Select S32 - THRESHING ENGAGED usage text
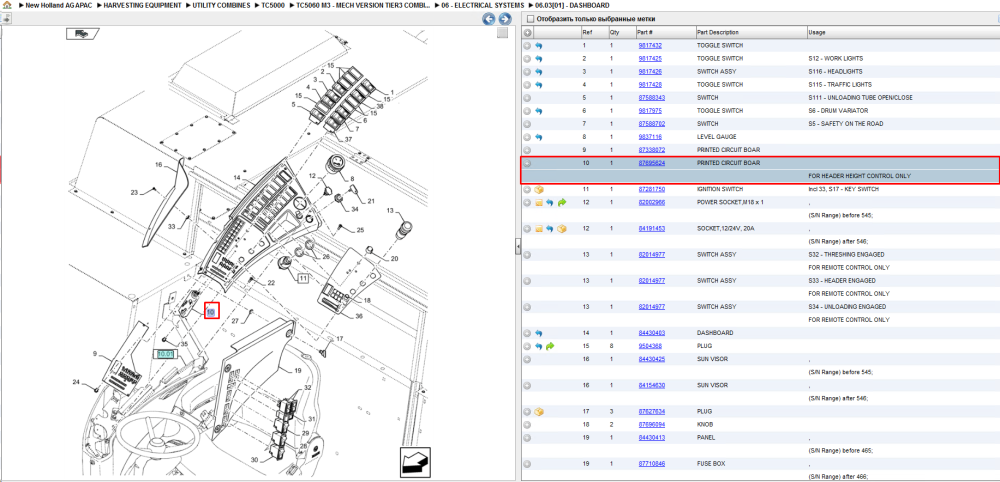The width and height of the screenshot is (1000, 482). (x=846, y=254)
